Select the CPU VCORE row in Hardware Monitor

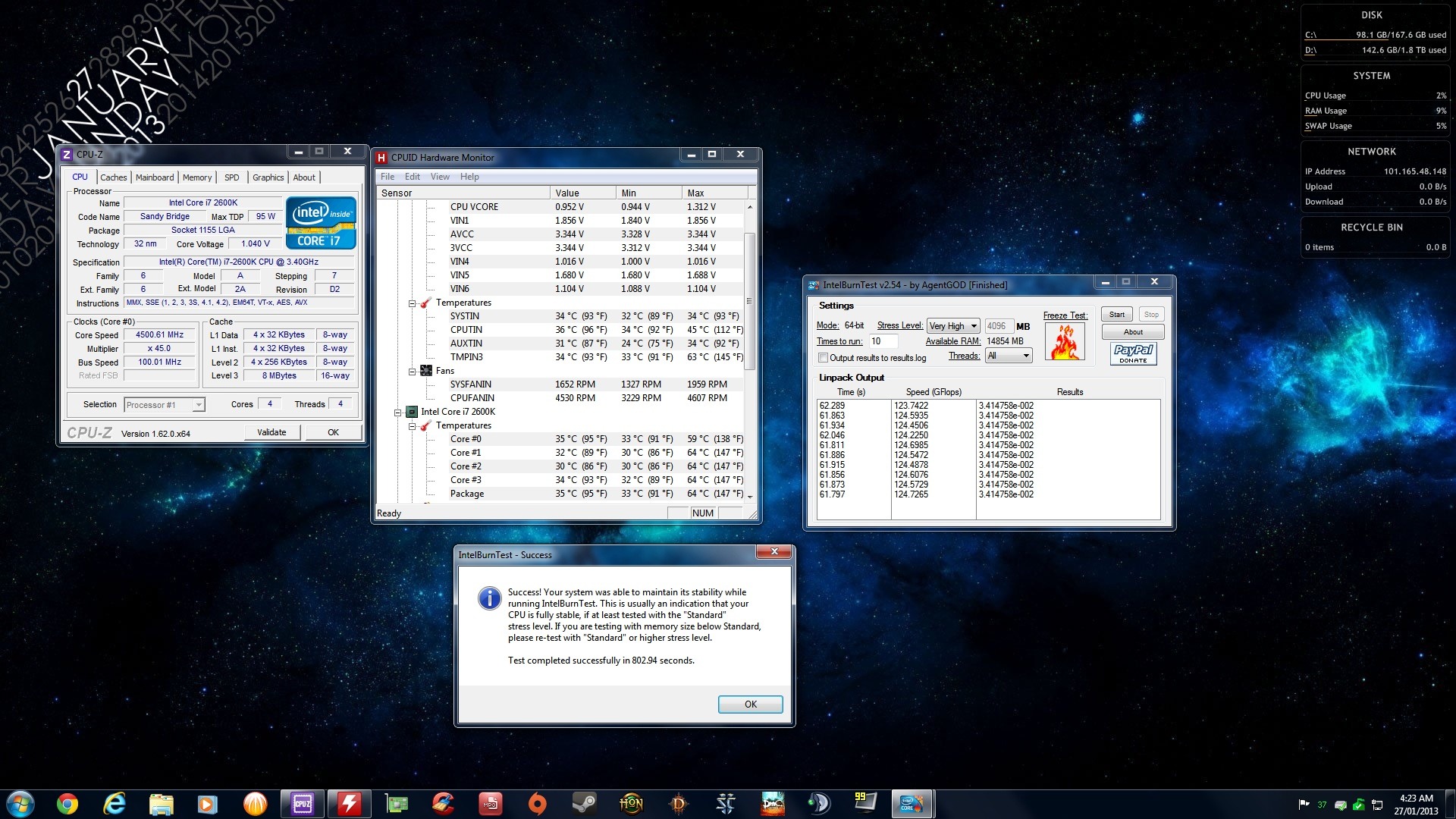[560, 207]
